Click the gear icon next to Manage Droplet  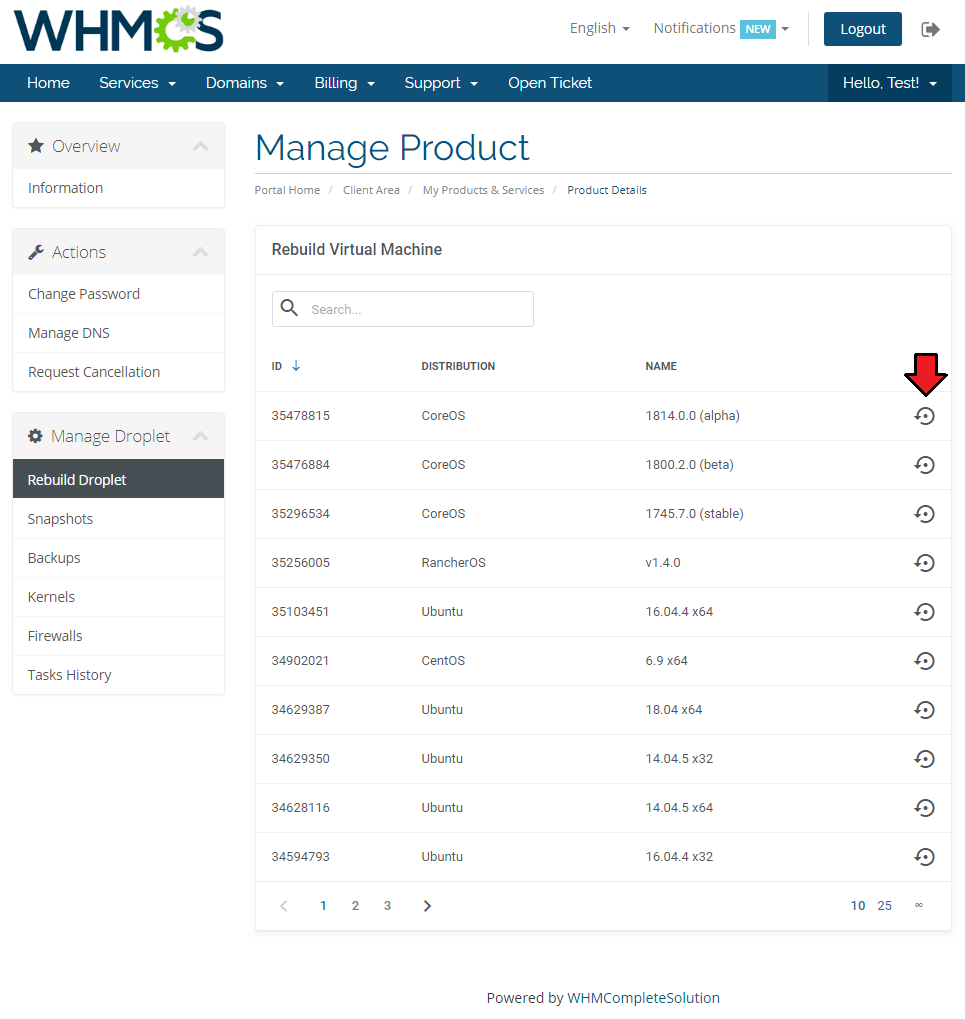coord(36,436)
